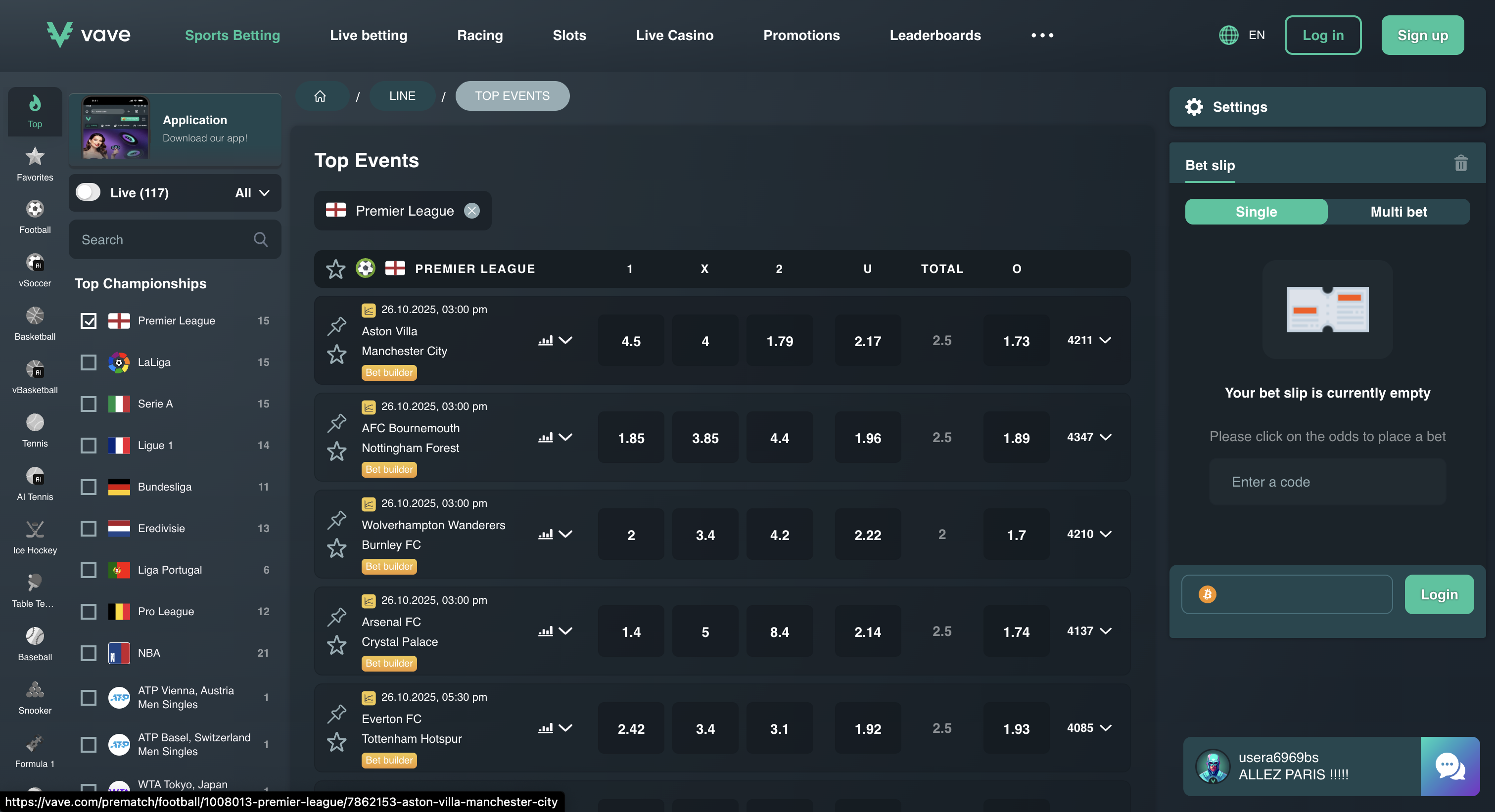
Task: Open statistics icon for AFC Bournemouth match
Action: coord(545,437)
